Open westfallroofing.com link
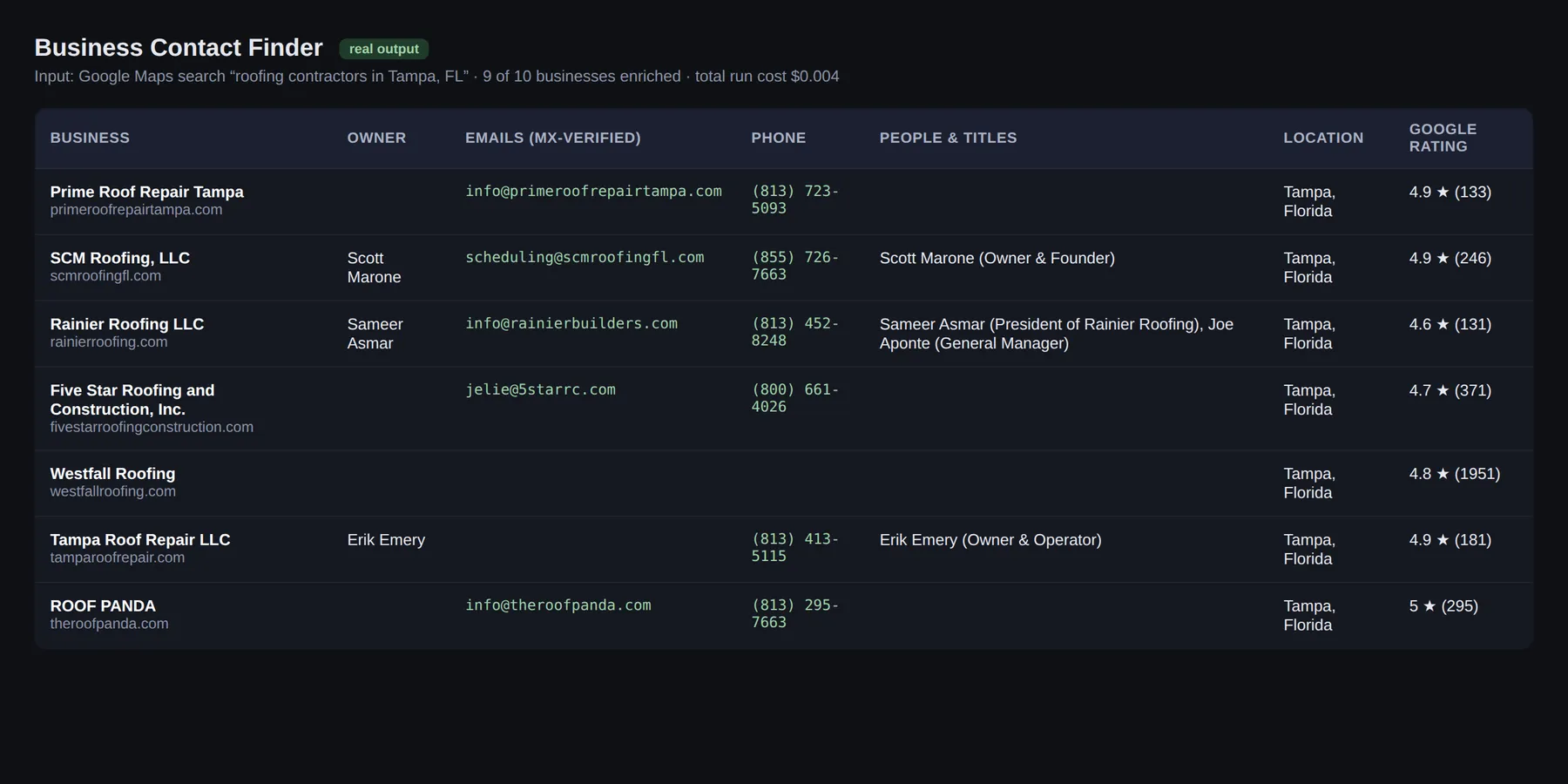Viewport: 1568px width, 784px height. click(112, 492)
